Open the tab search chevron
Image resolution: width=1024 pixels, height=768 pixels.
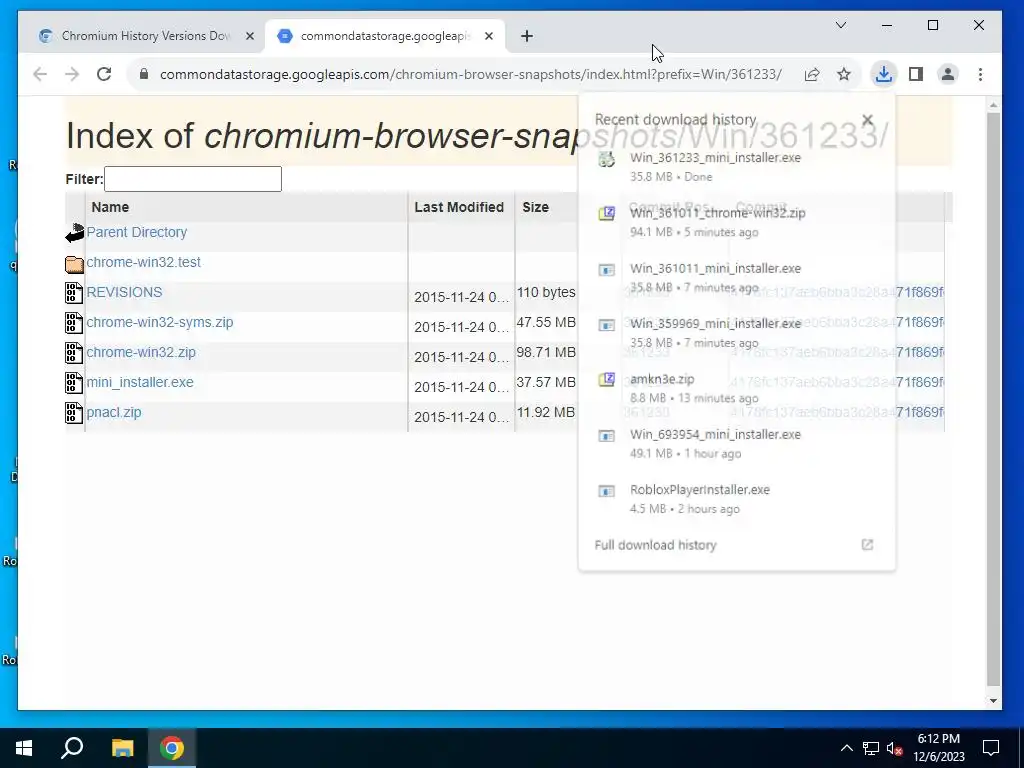coord(841,25)
